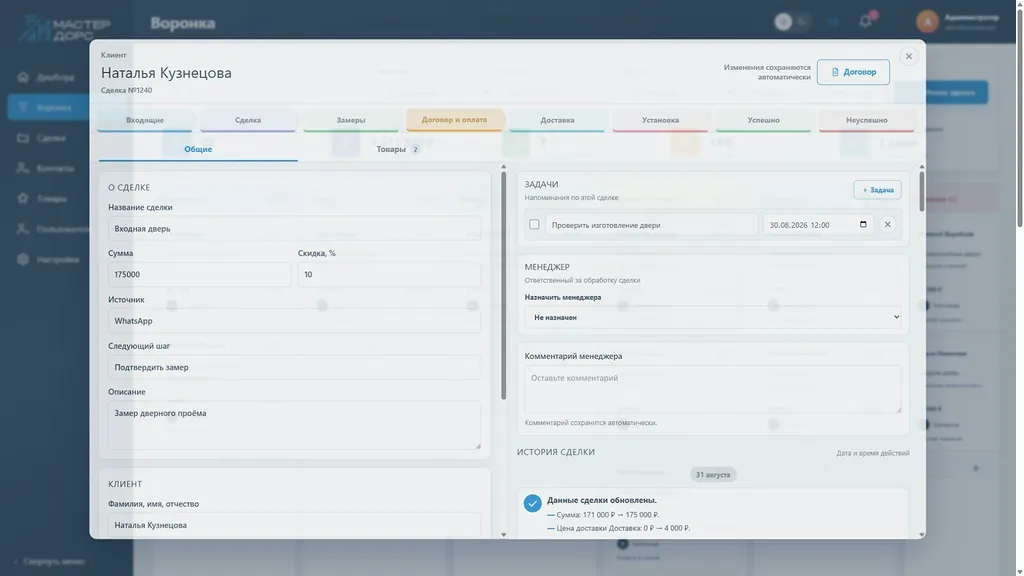Add a new task with the + Задача button
This screenshot has width=1024, height=576.
tap(877, 190)
